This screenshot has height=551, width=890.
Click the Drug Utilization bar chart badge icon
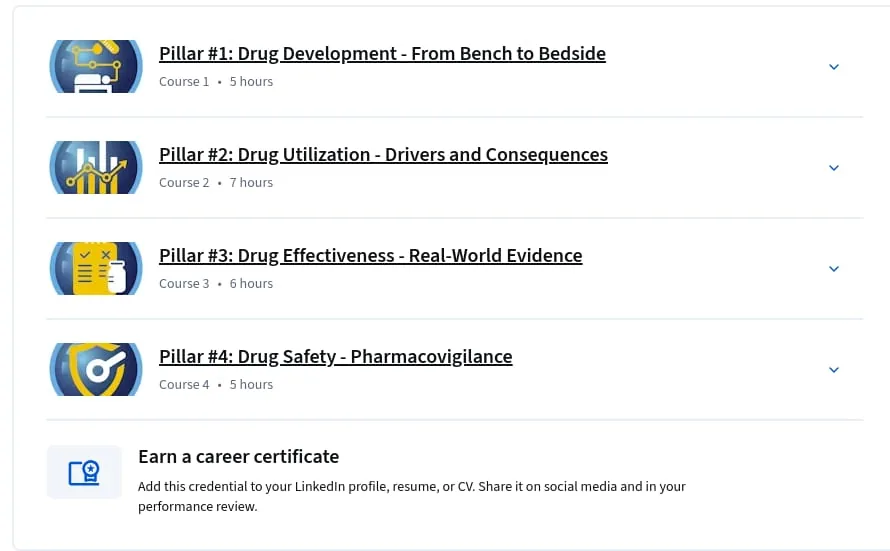[96, 167]
